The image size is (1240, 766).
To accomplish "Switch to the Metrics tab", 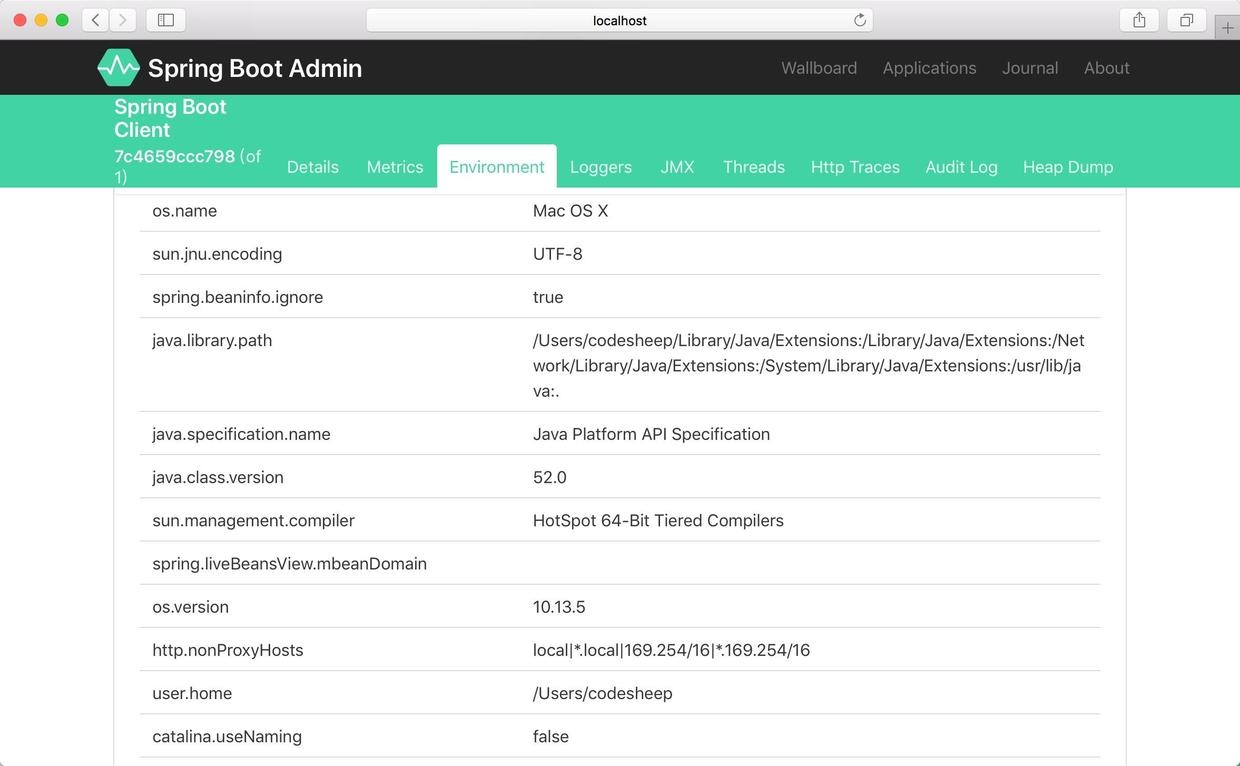I will [395, 167].
